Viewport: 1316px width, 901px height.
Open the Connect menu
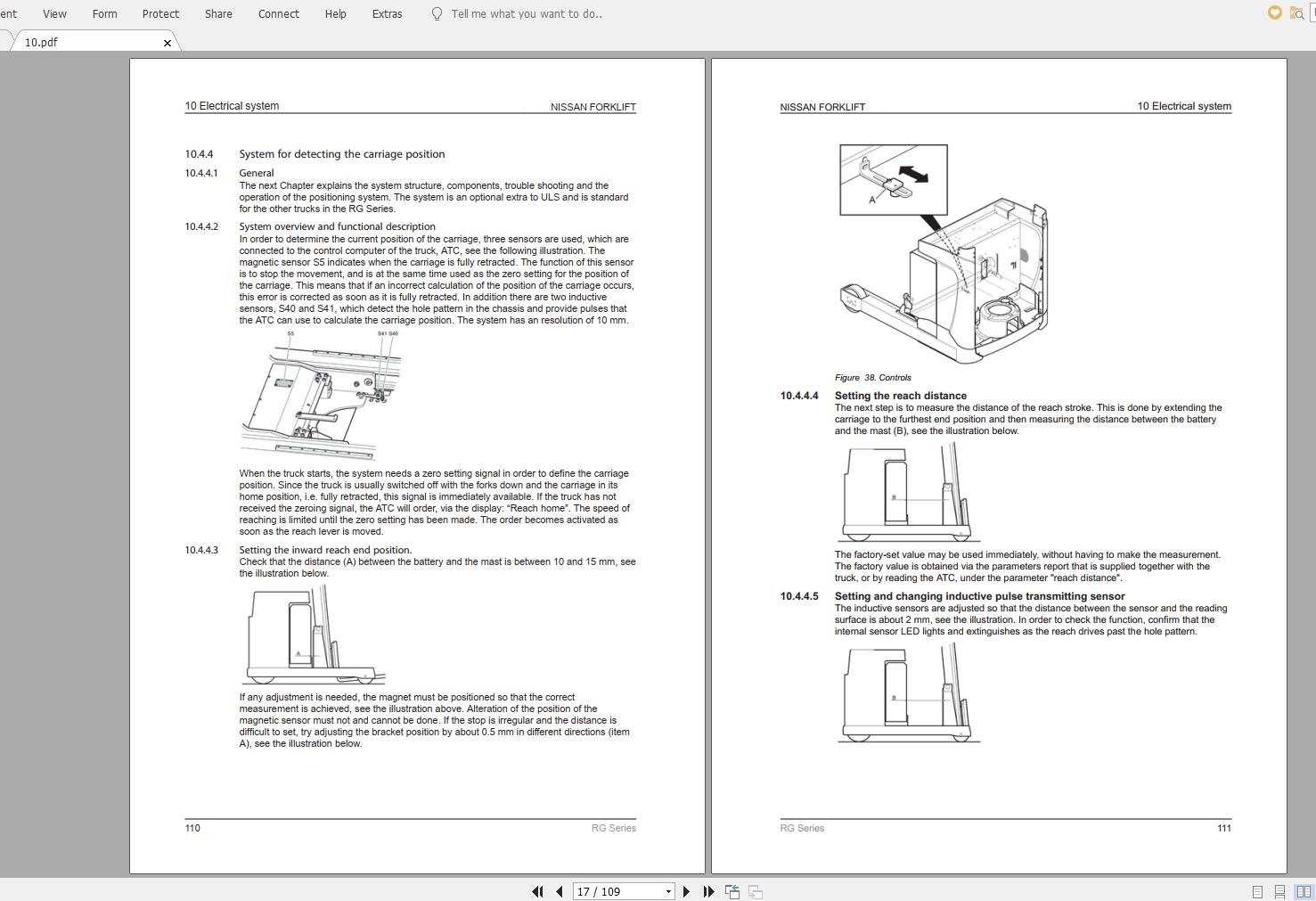tap(278, 13)
